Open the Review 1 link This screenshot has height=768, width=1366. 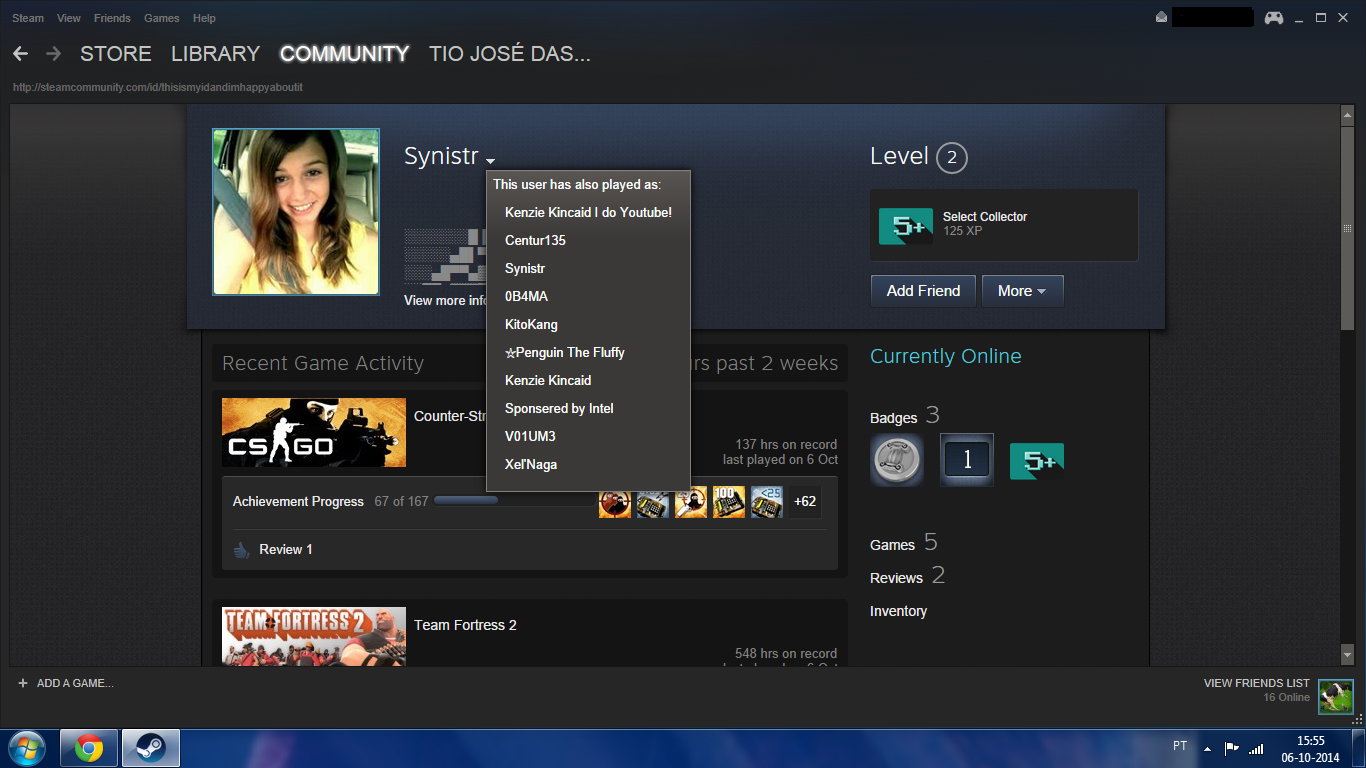pyautogui.click(x=286, y=549)
